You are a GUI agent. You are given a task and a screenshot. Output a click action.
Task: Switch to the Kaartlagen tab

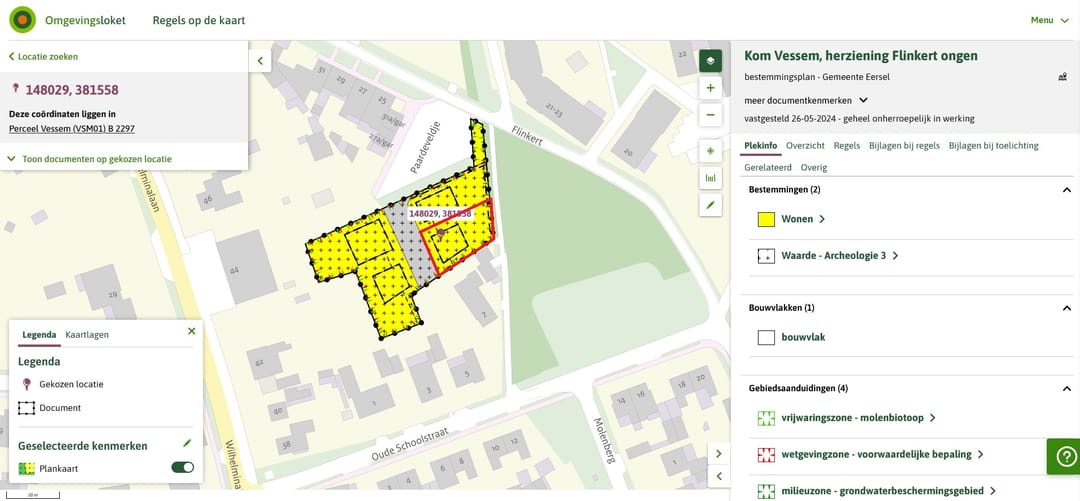[x=87, y=335]
